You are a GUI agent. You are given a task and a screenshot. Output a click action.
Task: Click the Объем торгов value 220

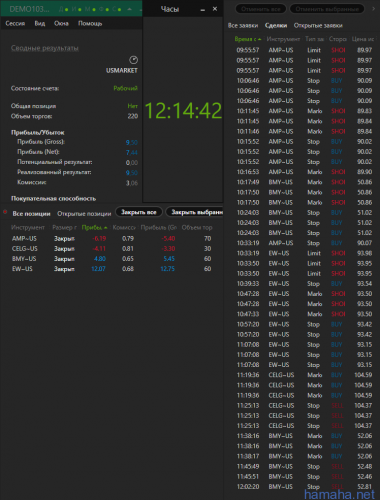pyautogui.click(x=133, y=116)
